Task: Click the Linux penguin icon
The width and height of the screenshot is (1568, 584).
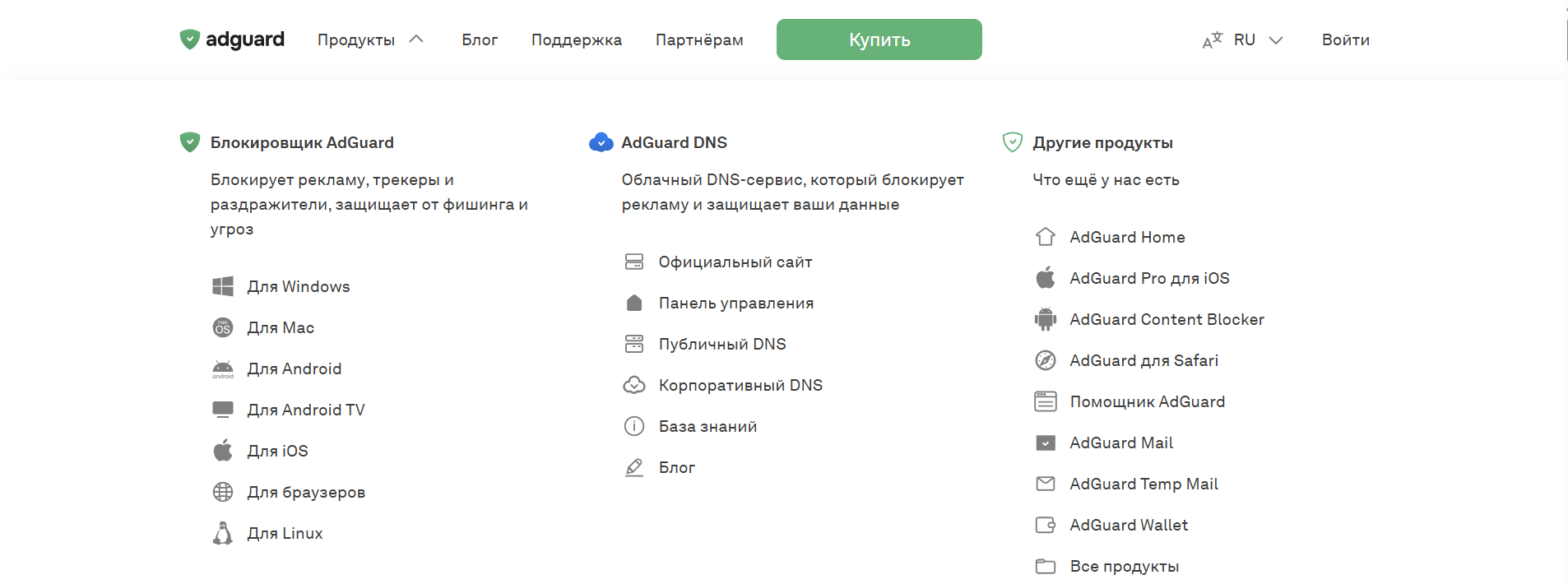Action: [x=223, y=533]
